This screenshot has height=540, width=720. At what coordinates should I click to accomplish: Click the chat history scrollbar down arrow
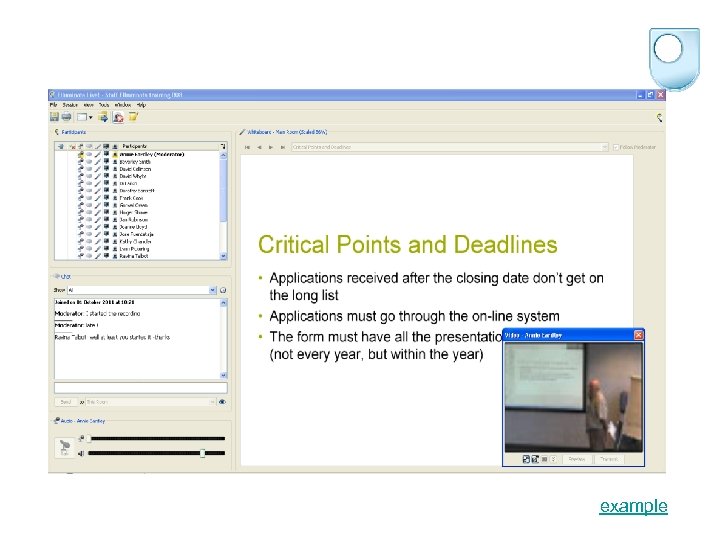[224, 375]
